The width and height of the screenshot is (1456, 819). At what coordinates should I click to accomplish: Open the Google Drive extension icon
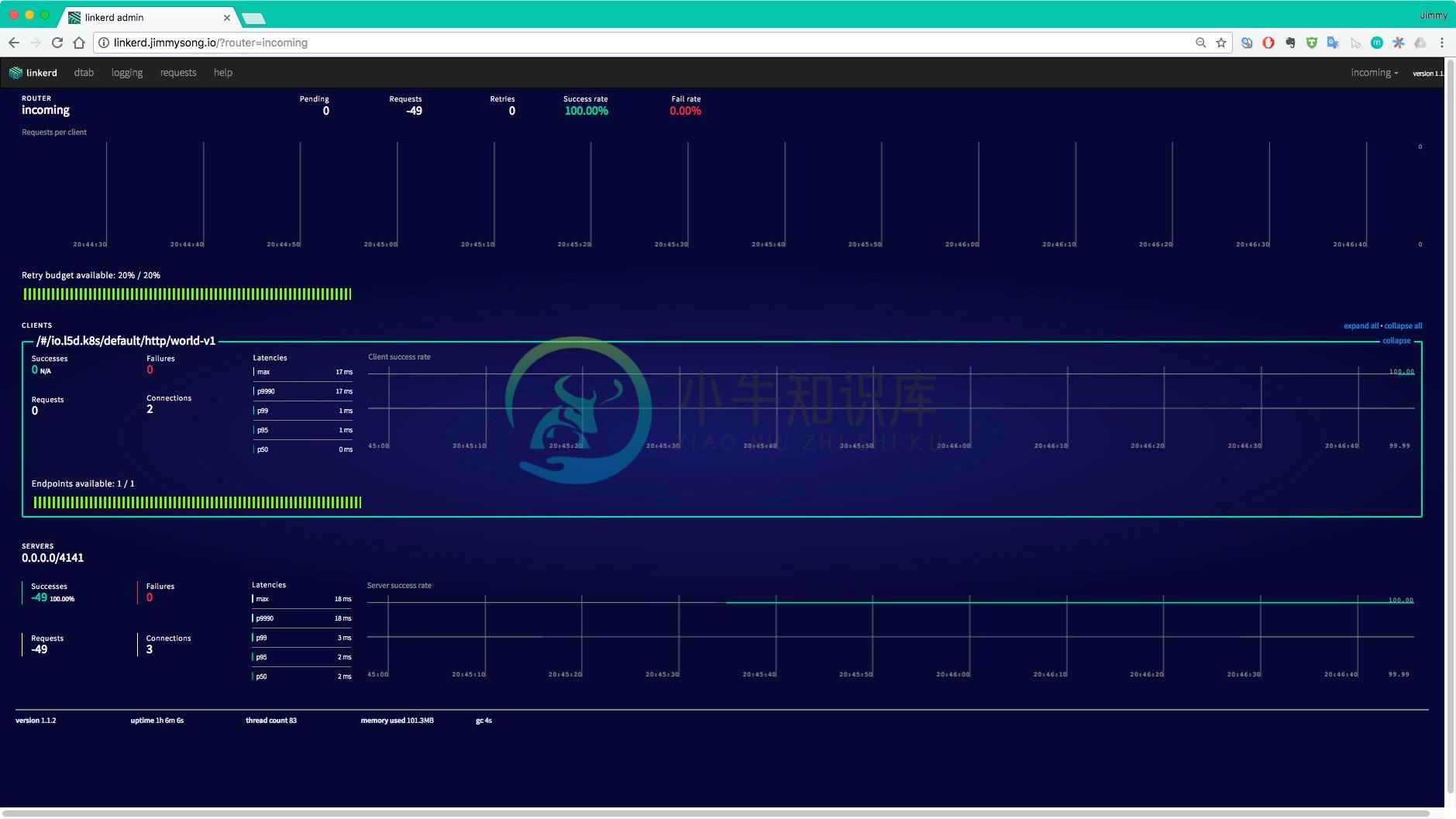(1420, 43)
